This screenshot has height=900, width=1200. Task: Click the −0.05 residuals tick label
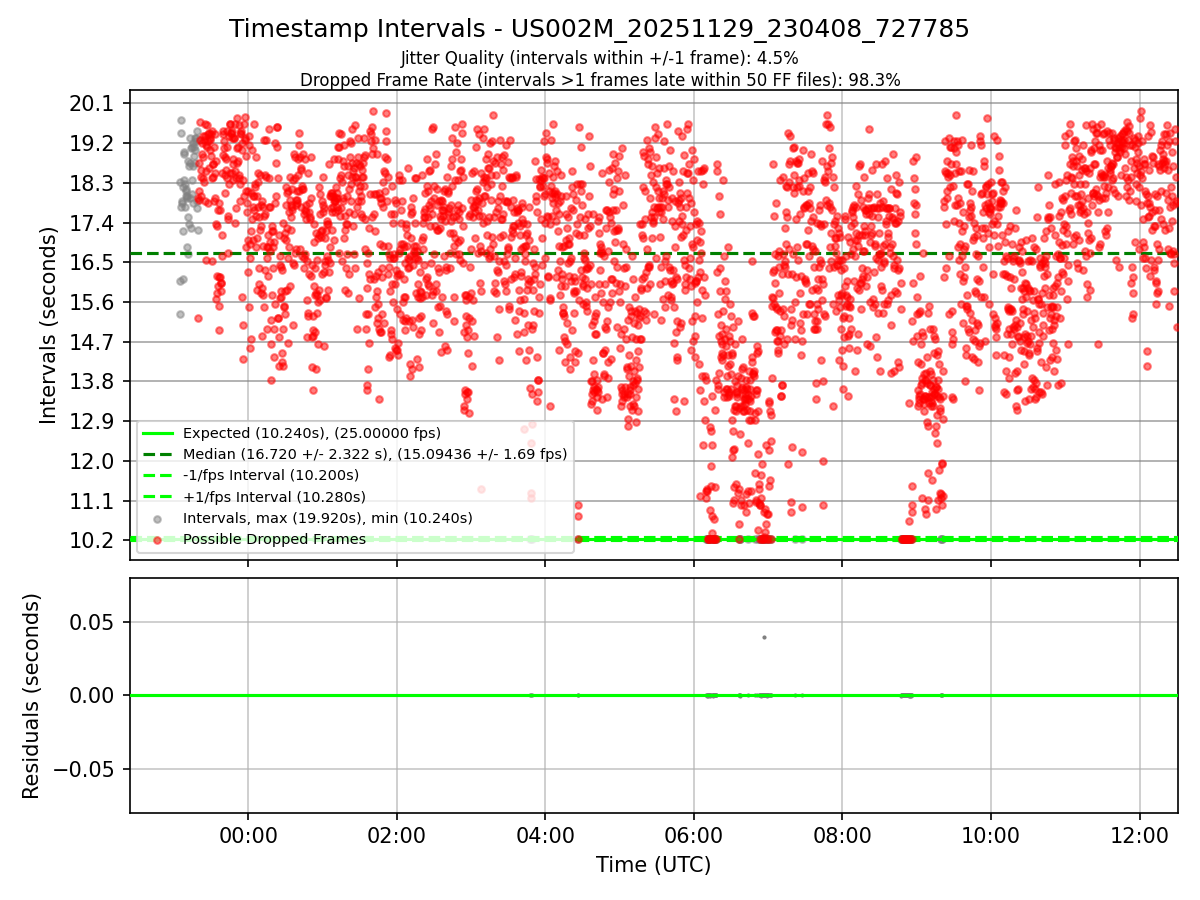coord(85,769)
